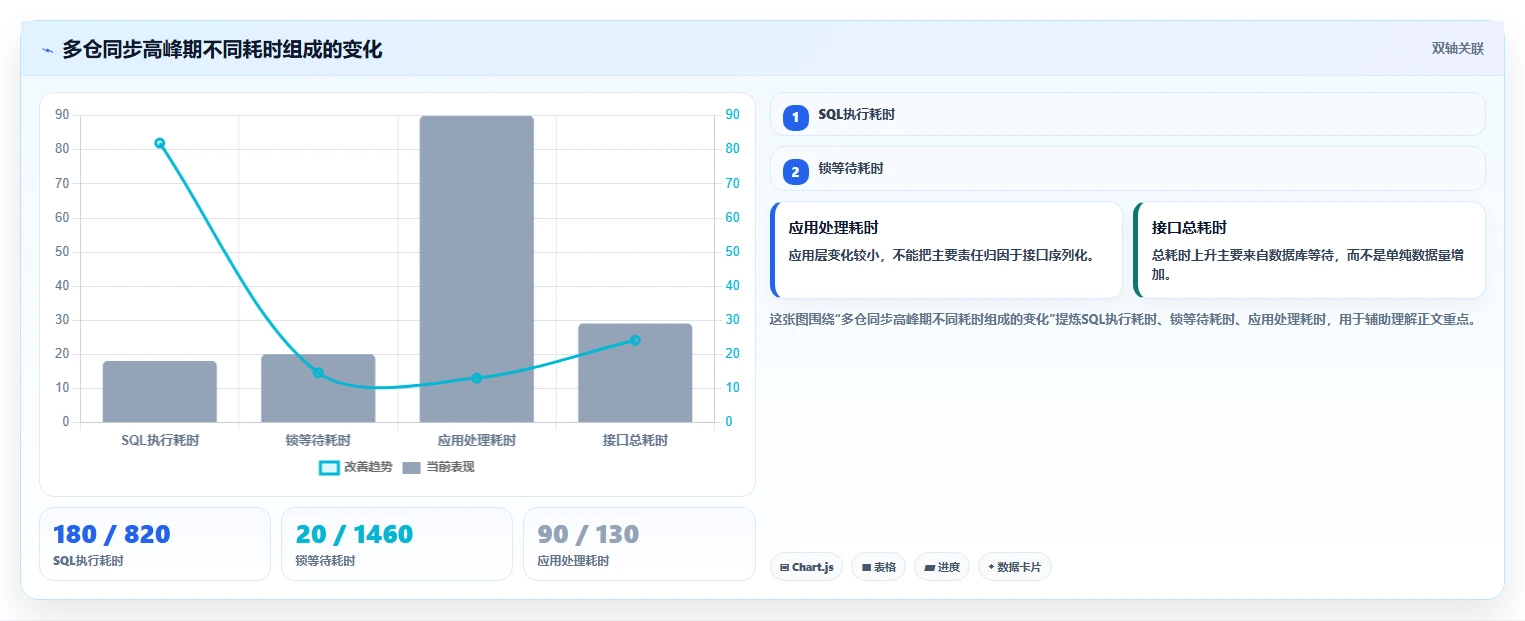Viewport: 1525px width, 621px height.
Task: Click the 数据卡片 tag
Action: 1015,567
